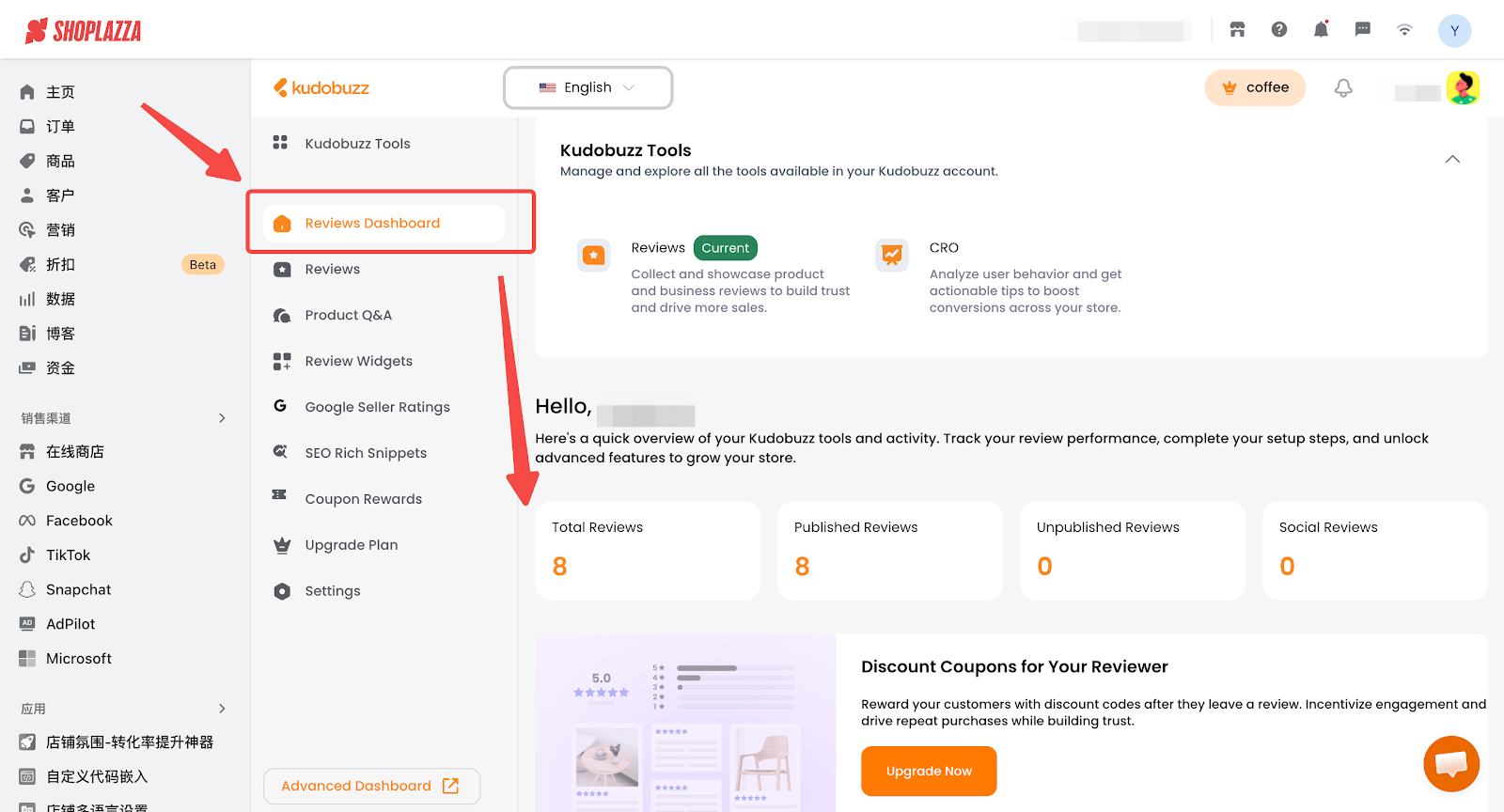Click the CRO tool chart icon
The height and width of the screenshot is (812, 1504).
(892, 255)
